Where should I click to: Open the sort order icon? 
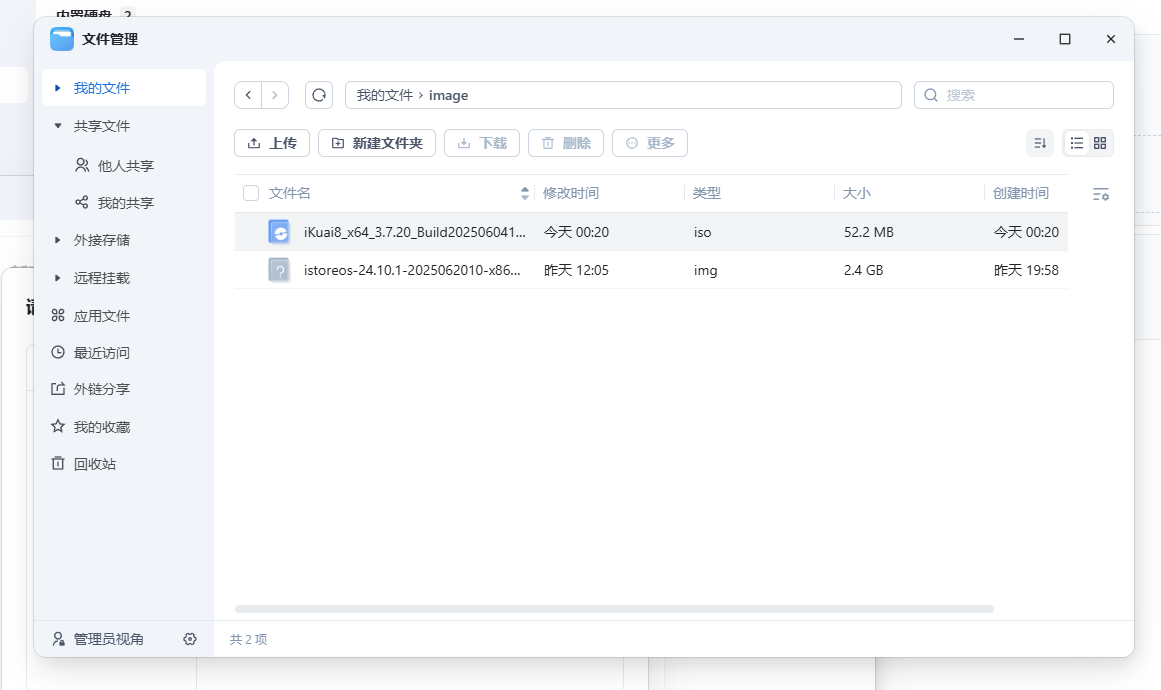click(x=1040, y=143)
